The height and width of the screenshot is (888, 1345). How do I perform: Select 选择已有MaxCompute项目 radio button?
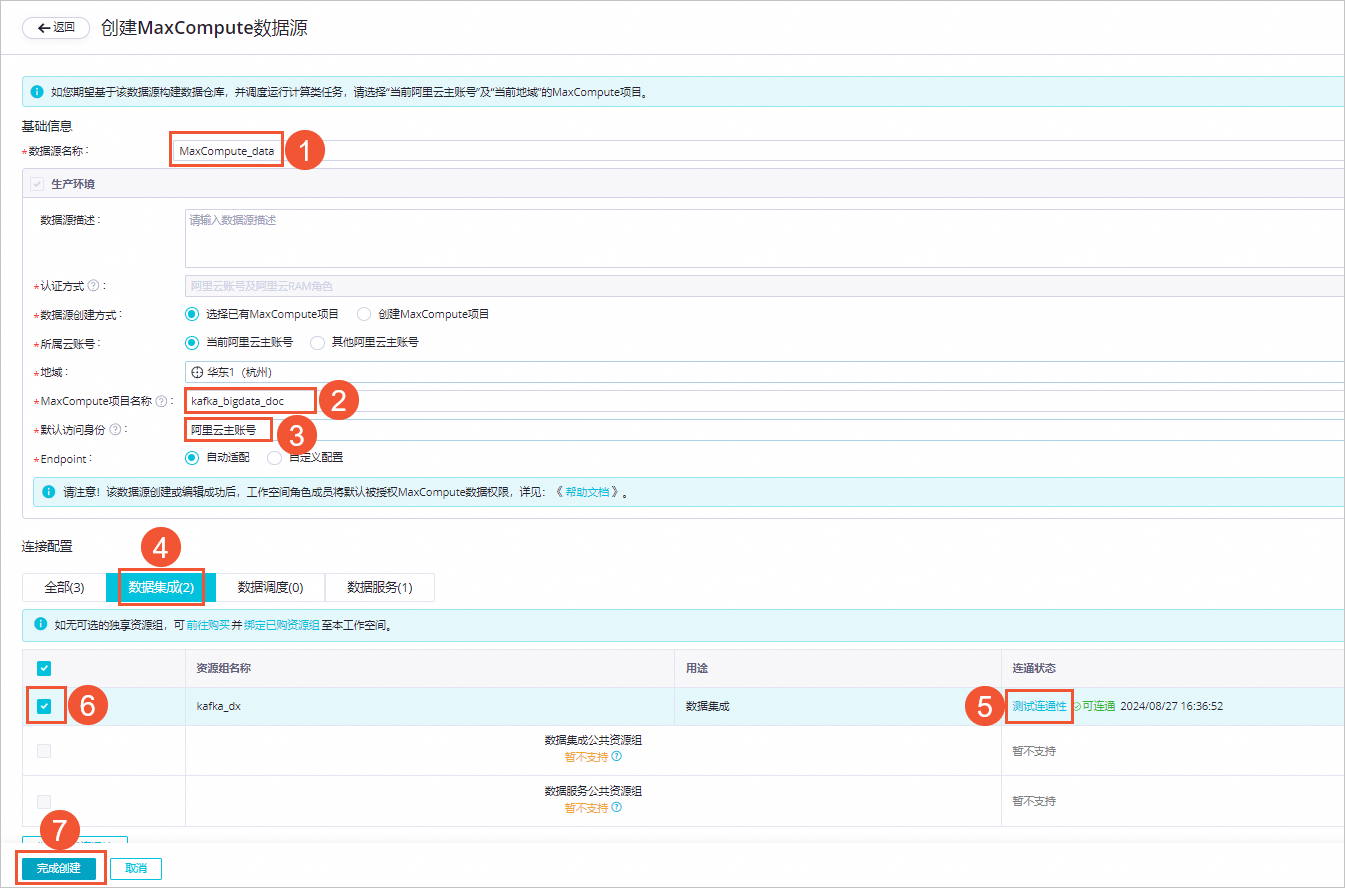(x=192, y=314)
